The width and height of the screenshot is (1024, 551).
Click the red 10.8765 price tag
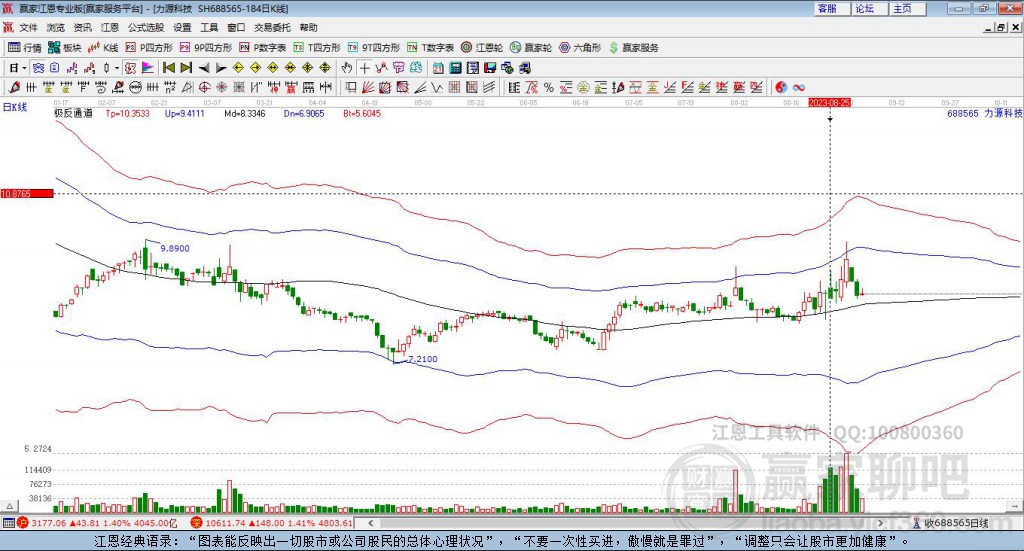[x=27, y=193]
